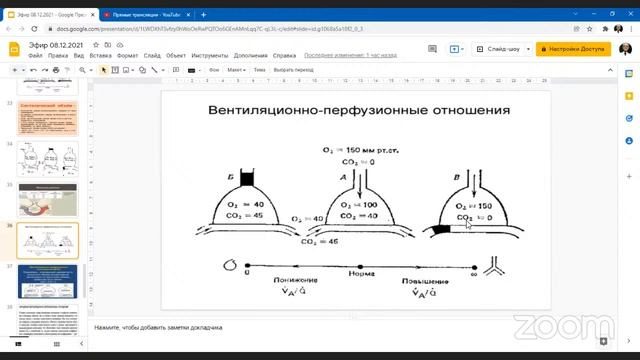Expand zoom level dropdown arrow

91,70
